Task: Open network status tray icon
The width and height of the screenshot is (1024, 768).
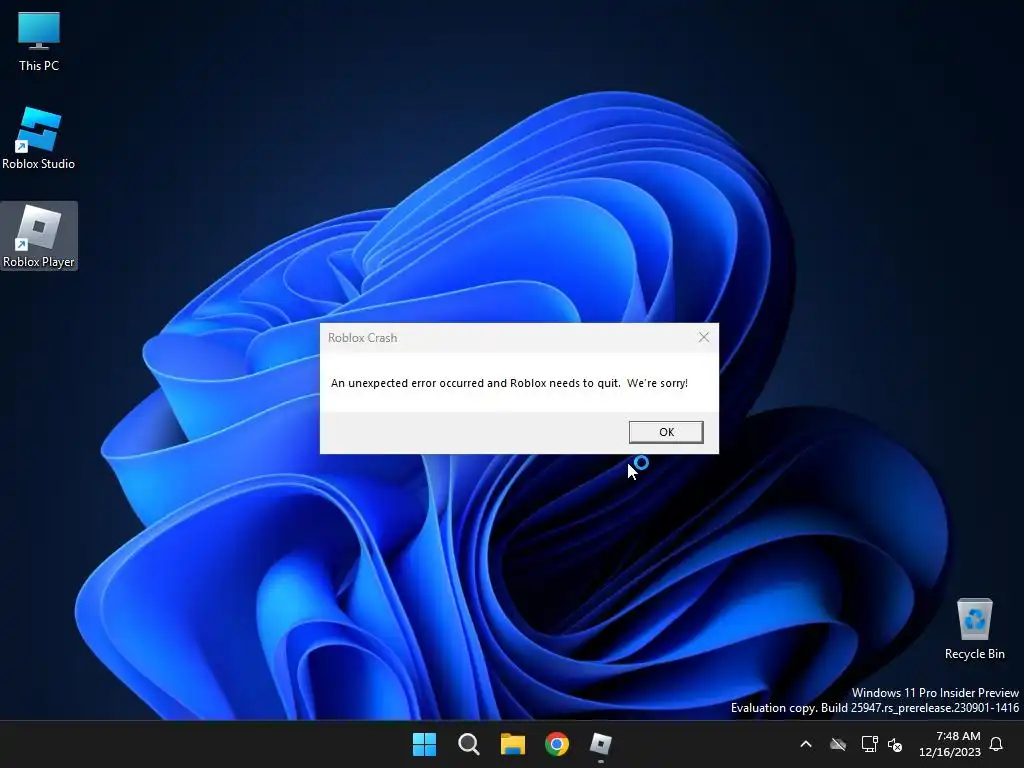Action: [x=869, y=744]
